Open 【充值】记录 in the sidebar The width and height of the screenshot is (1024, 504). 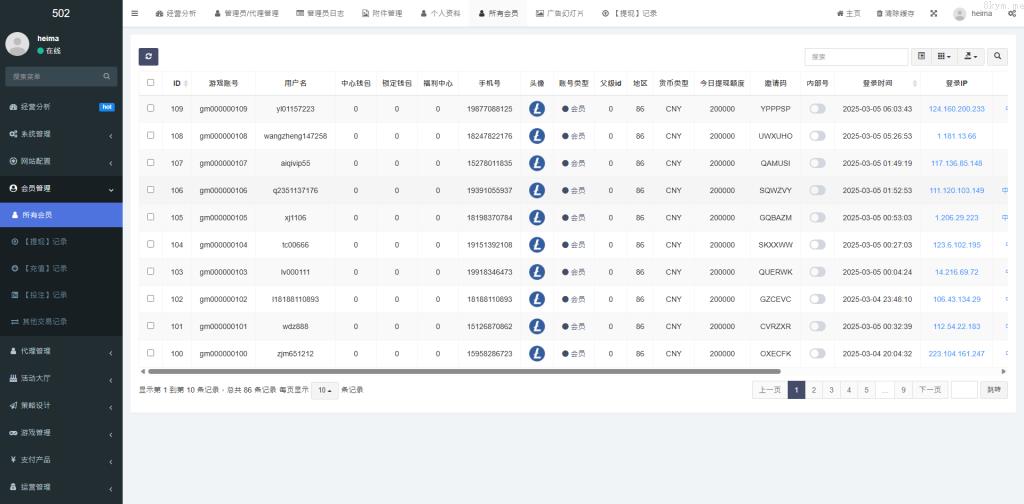tap(45, 268)
